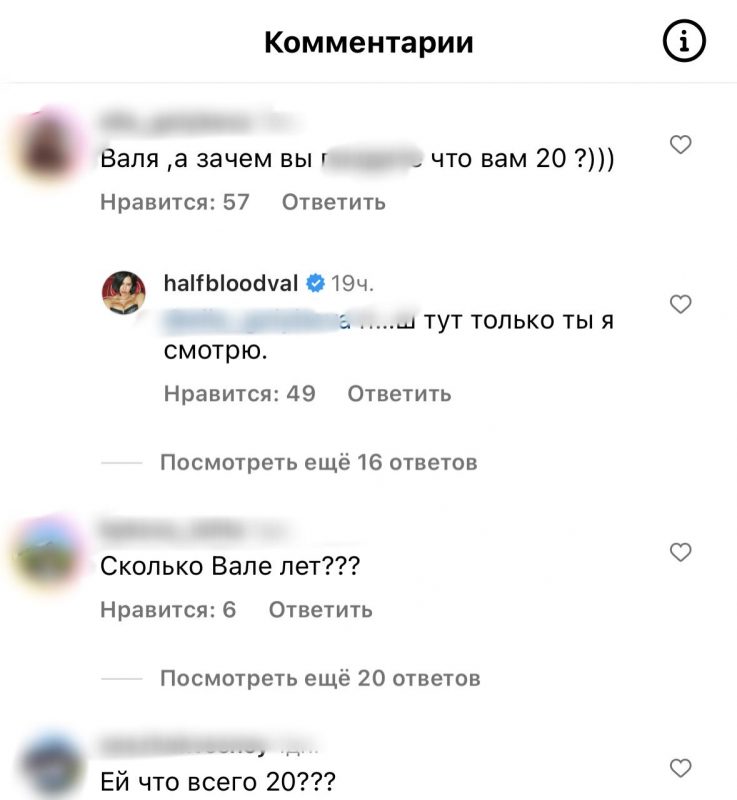Open the blurred avatar beside "Сколько Вале лет???"

(x=47, y=554)
